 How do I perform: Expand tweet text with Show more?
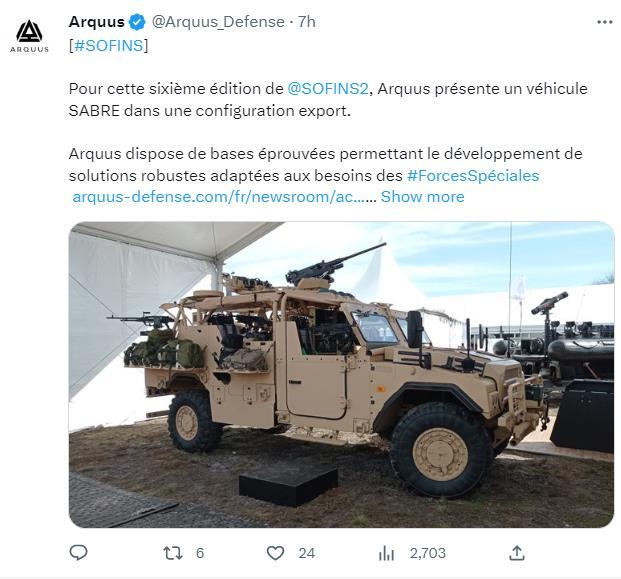pyautogui.click(x=422, y=197)
